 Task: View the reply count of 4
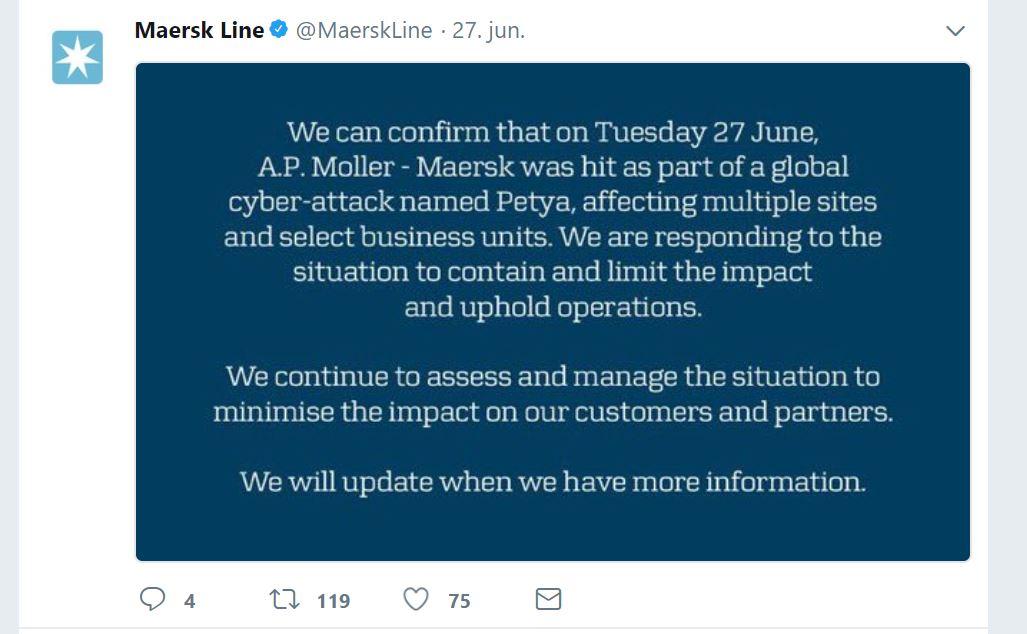[189, 601]
